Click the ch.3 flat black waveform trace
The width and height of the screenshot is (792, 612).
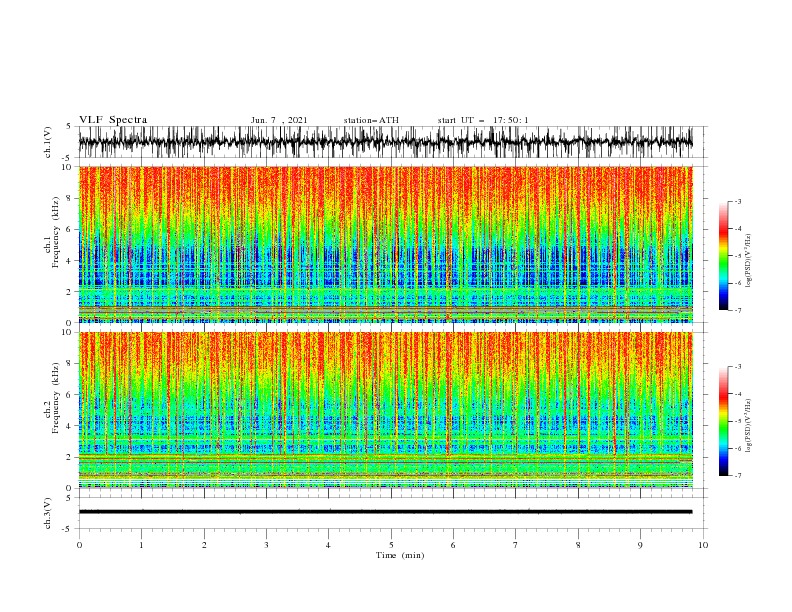coord(386,512)
